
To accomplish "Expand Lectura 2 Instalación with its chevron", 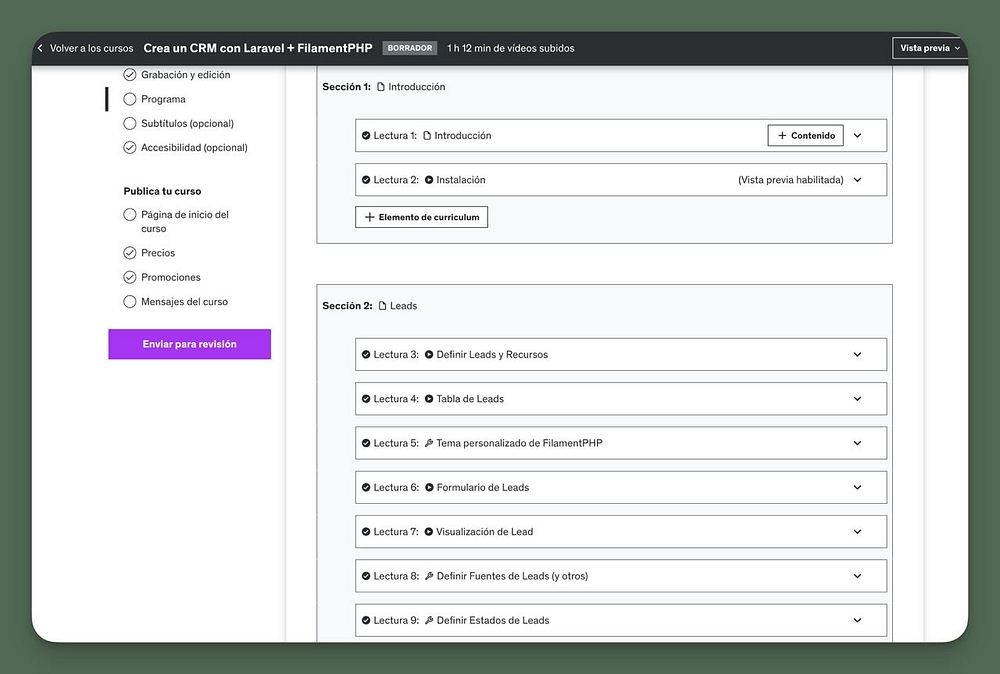I will click(x=858, y=180).
